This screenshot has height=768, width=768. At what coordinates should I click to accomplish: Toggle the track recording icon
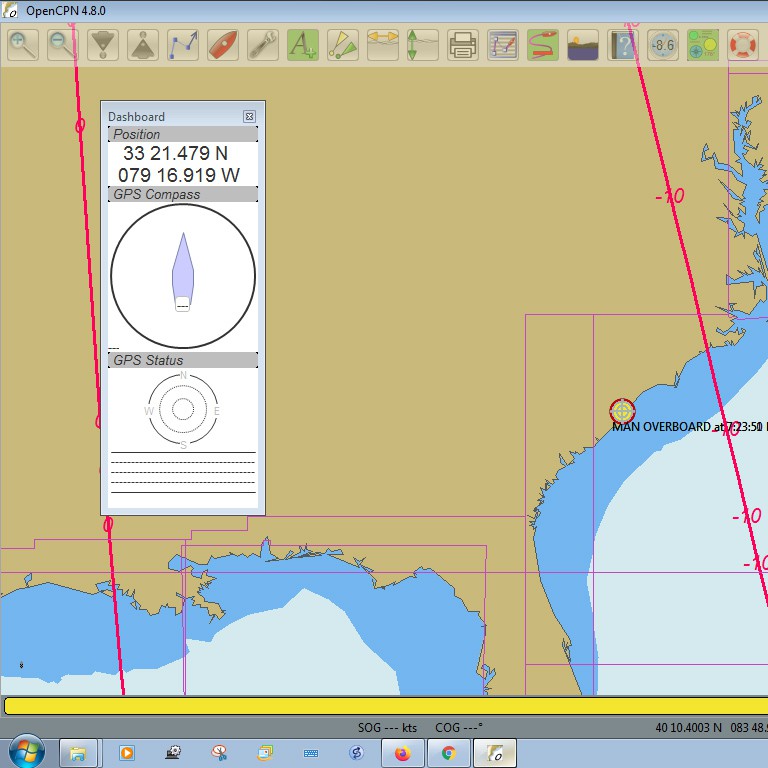point(542,45)
